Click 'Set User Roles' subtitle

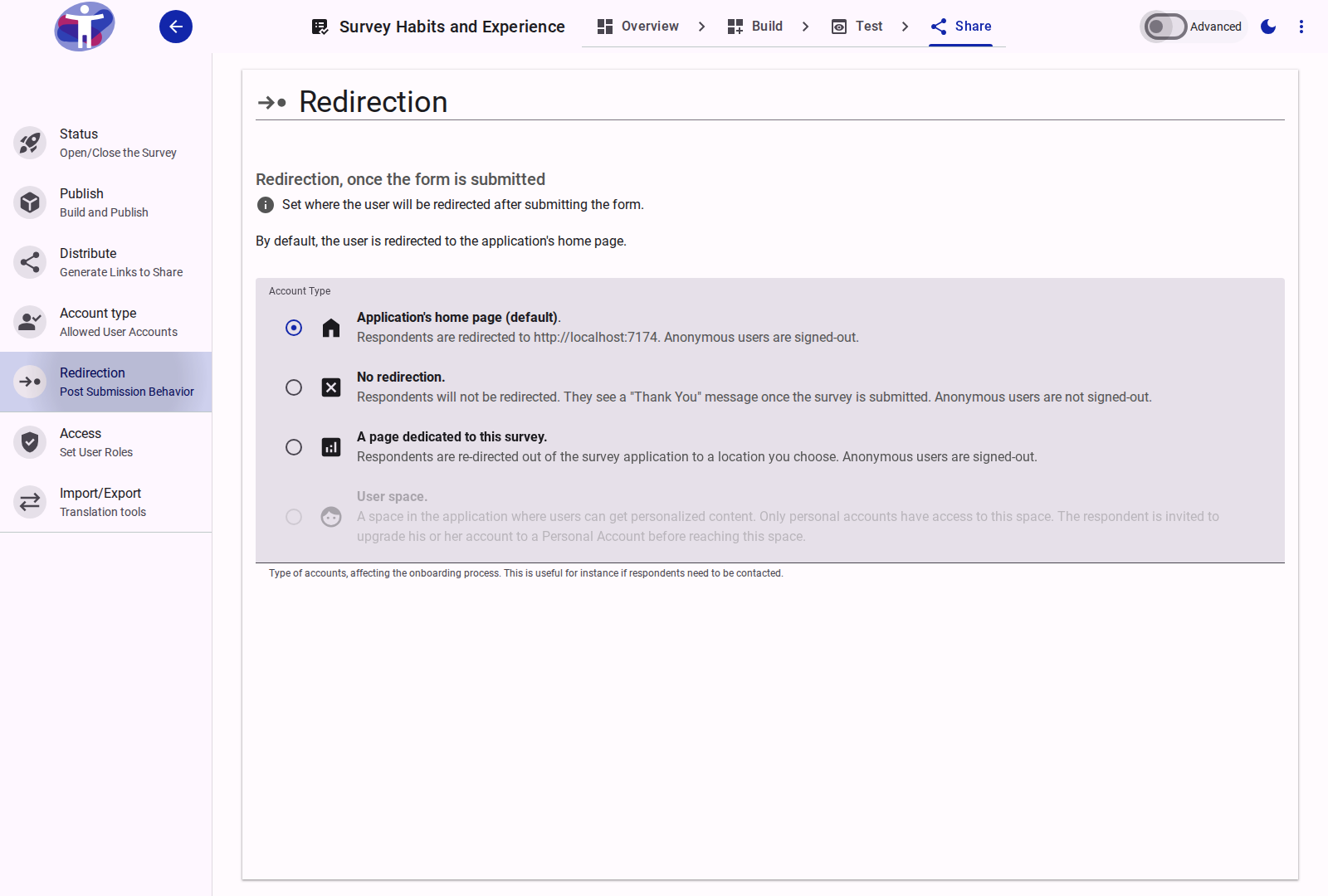click(96, 452)
